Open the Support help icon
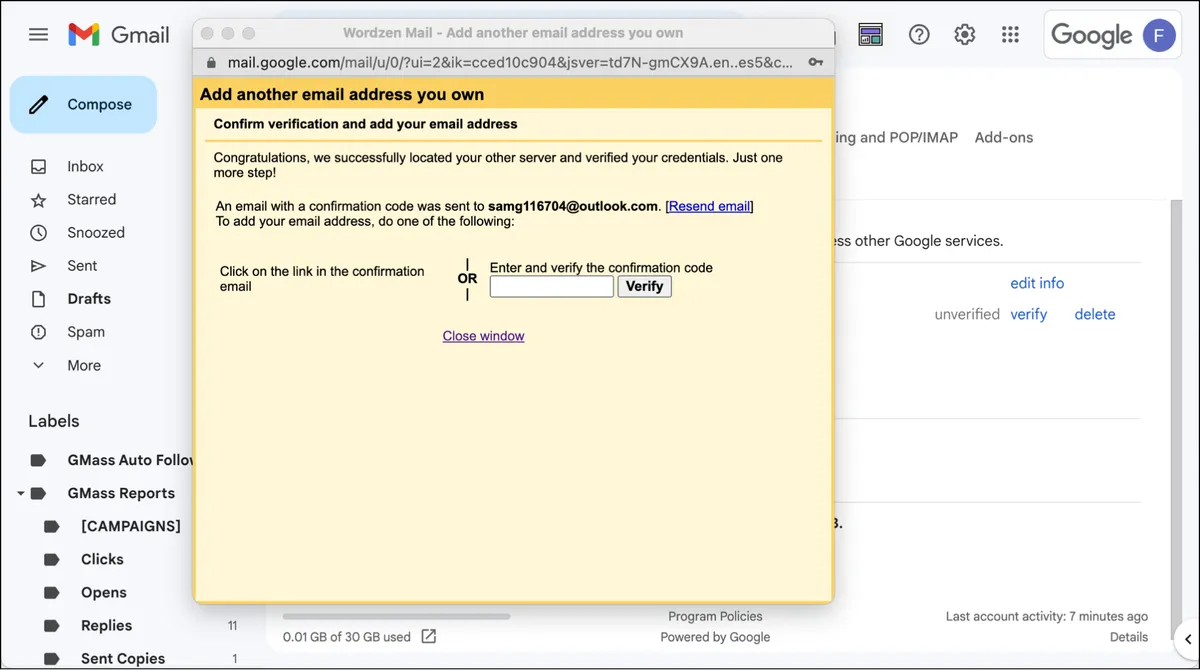Image resolution: width=1200 pixels, height=670 pixels. tap(919, 35)
